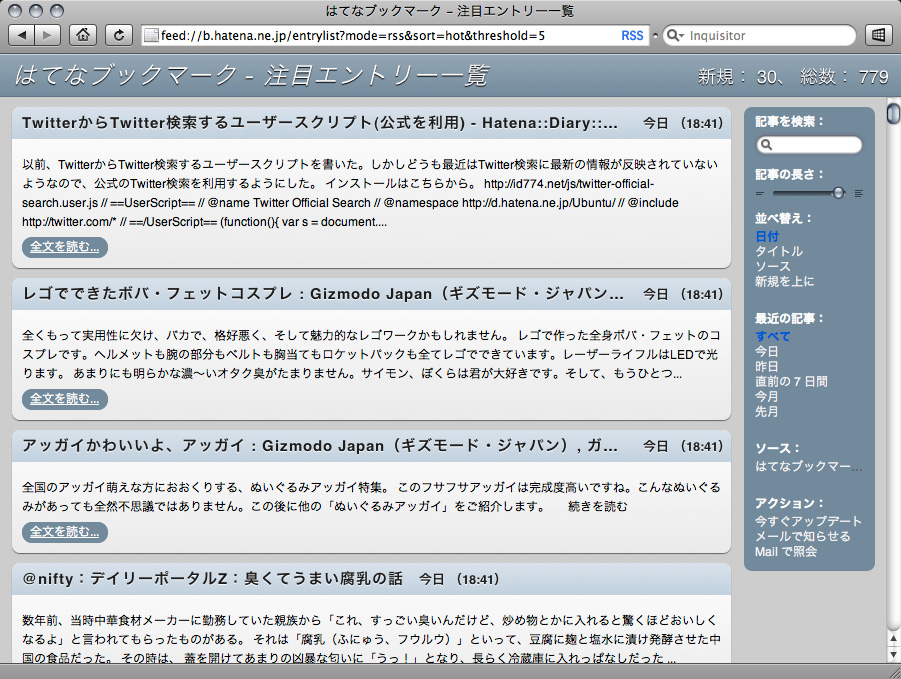Click the magnifier icon in the article search box

point(766,145)
